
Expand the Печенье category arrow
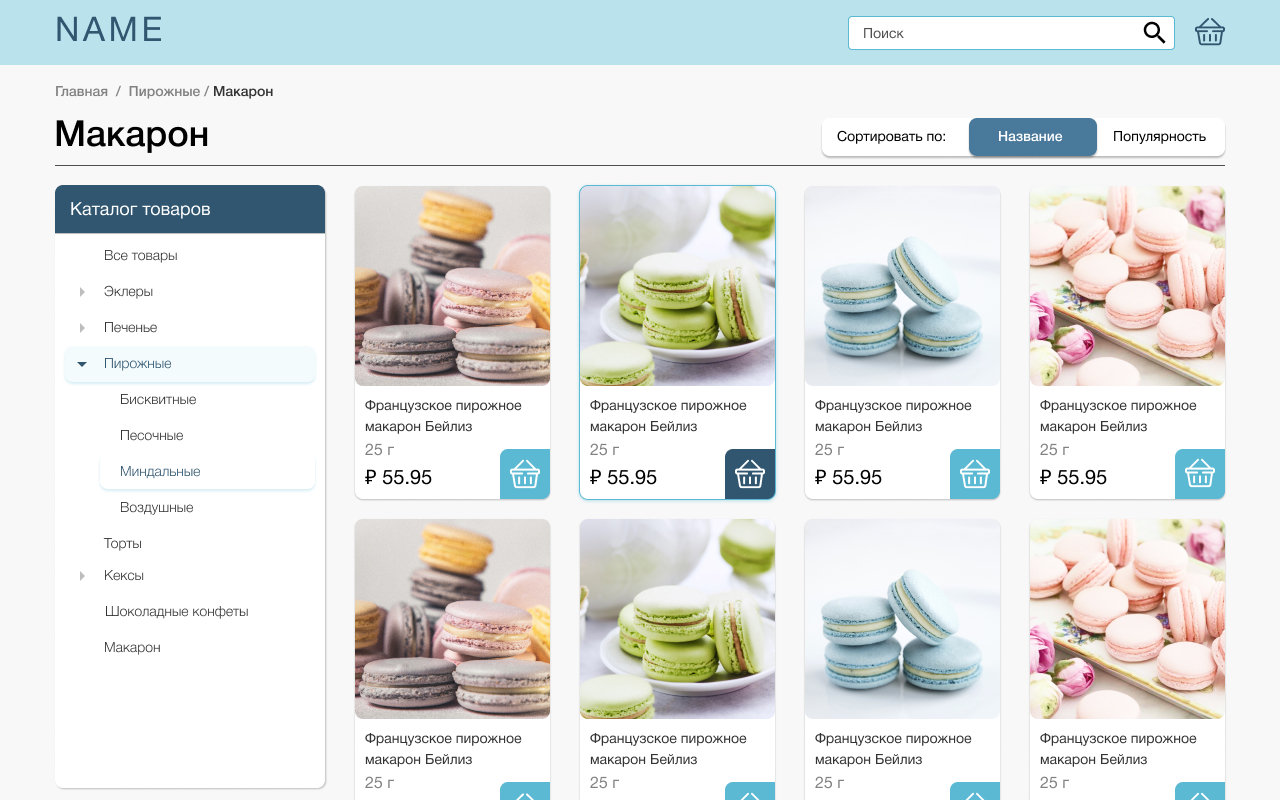[82, 328]
